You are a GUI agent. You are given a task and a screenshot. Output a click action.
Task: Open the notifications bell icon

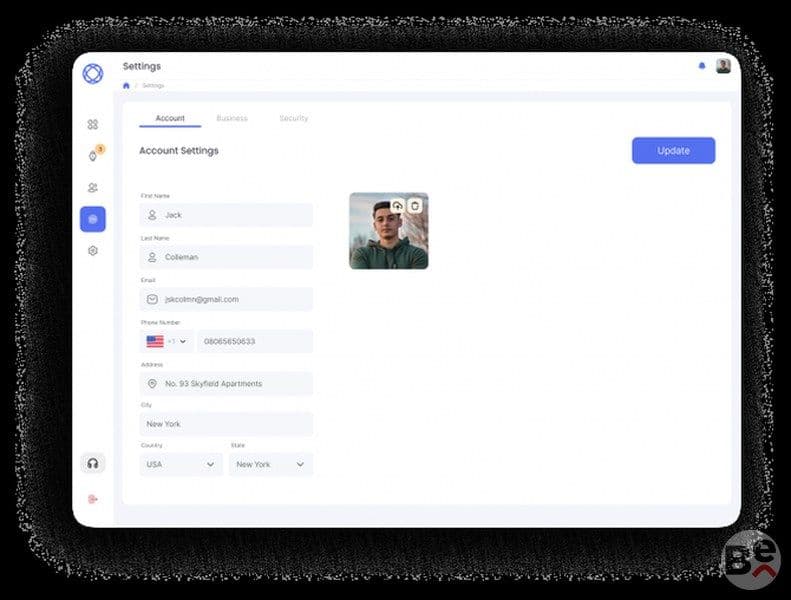click(702, 66)
